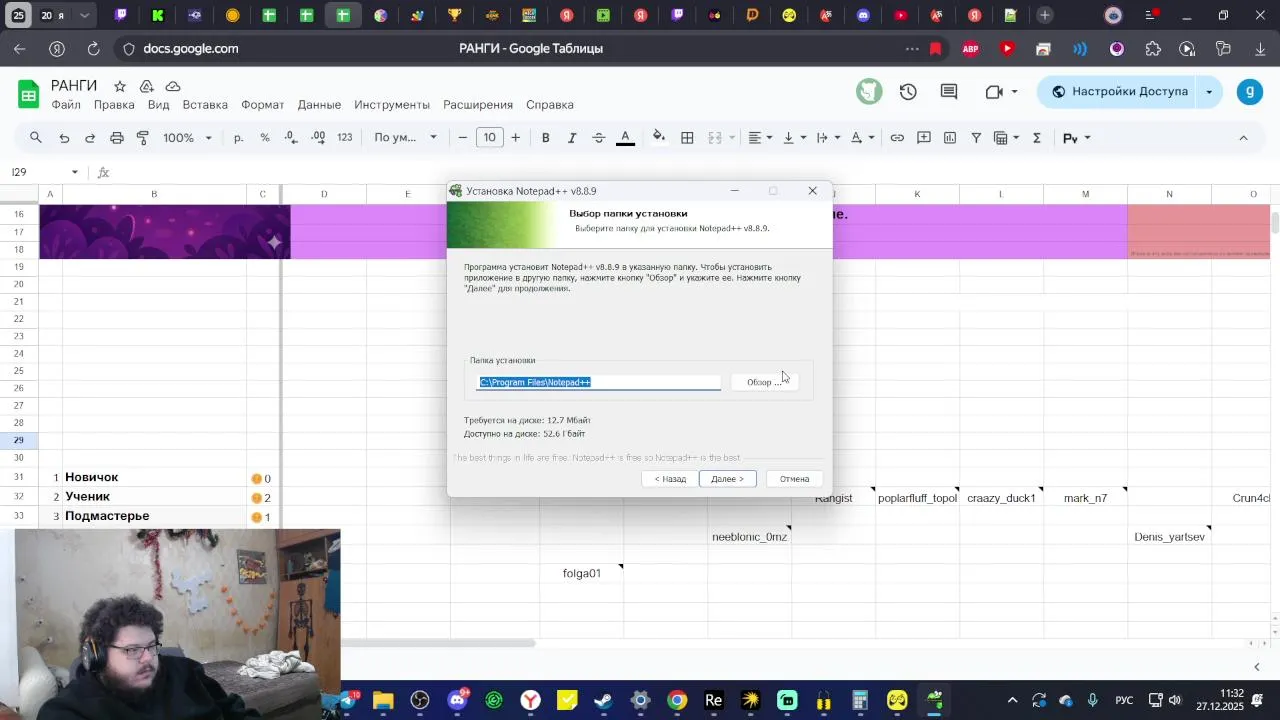The width and height of the screenshot is (1280, 720).
Task: Toggle italic formatting
Action: point(572,138)
